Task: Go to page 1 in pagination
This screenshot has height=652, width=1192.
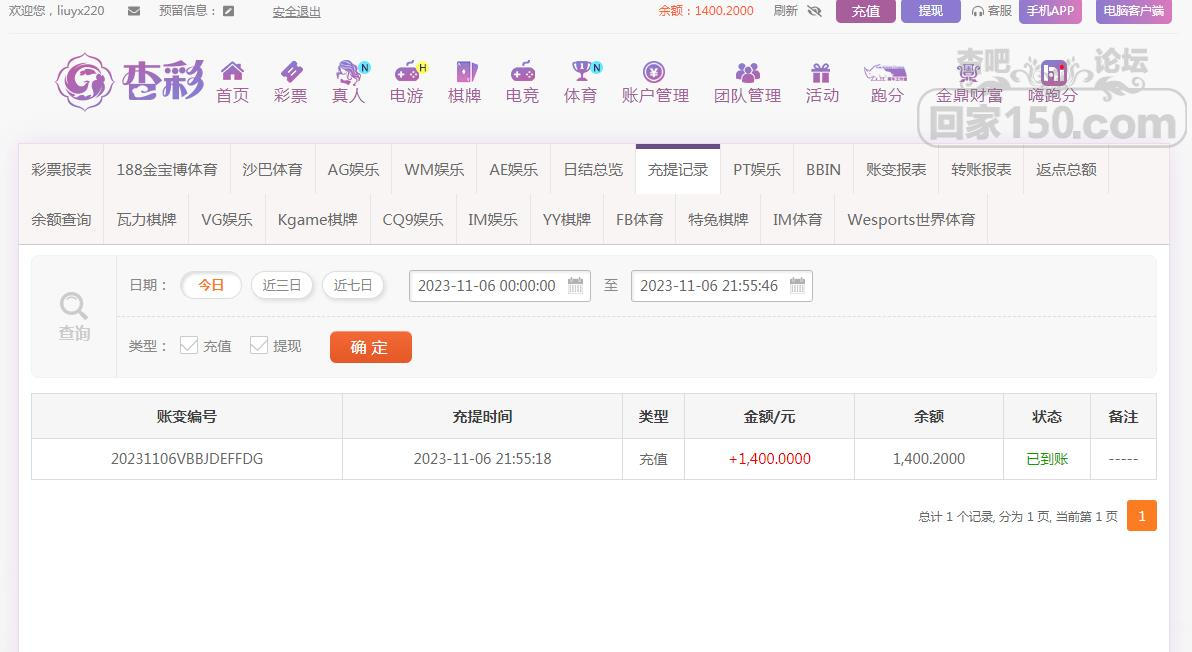Action: 1141,516
